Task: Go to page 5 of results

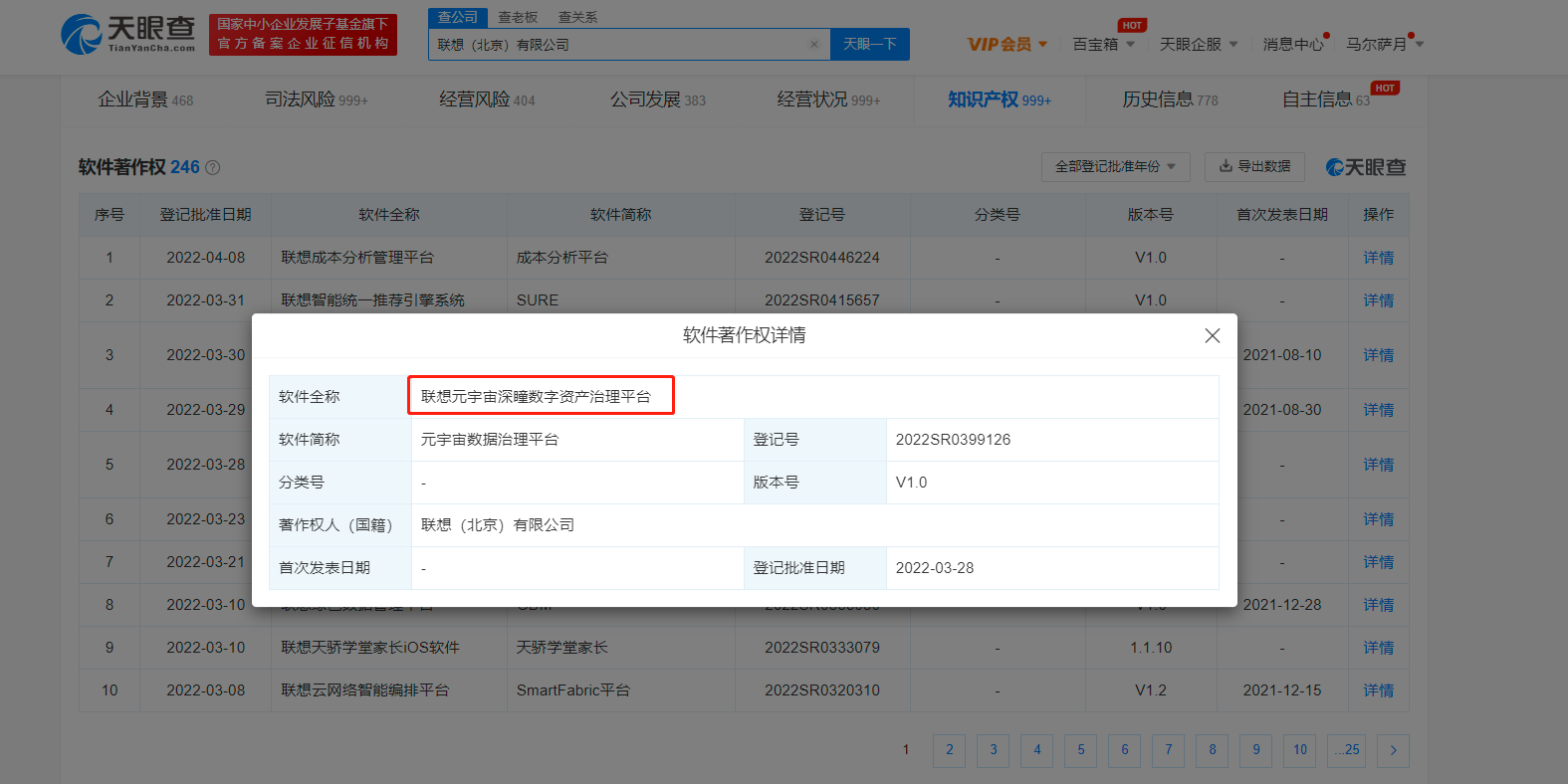Action: click(x=1081, y=750)
